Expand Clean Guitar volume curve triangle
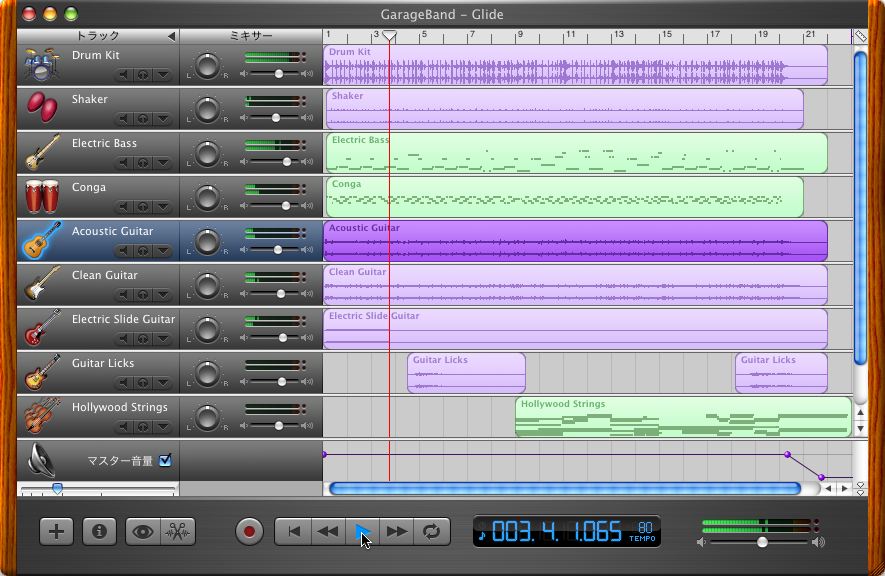Image resolution: width=885 pixels, height=576 pixels. click(163, 294)
